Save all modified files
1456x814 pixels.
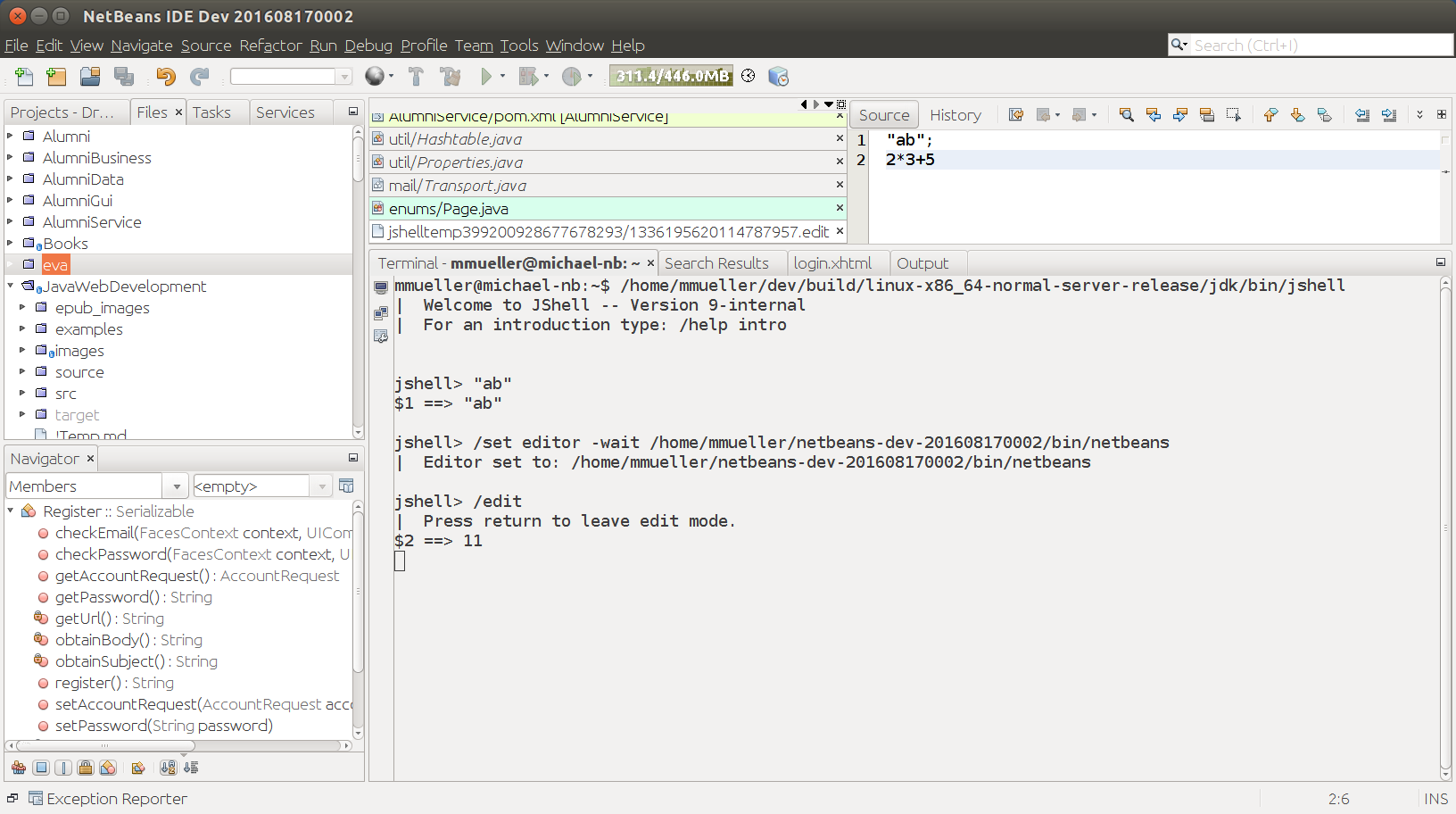124,77
